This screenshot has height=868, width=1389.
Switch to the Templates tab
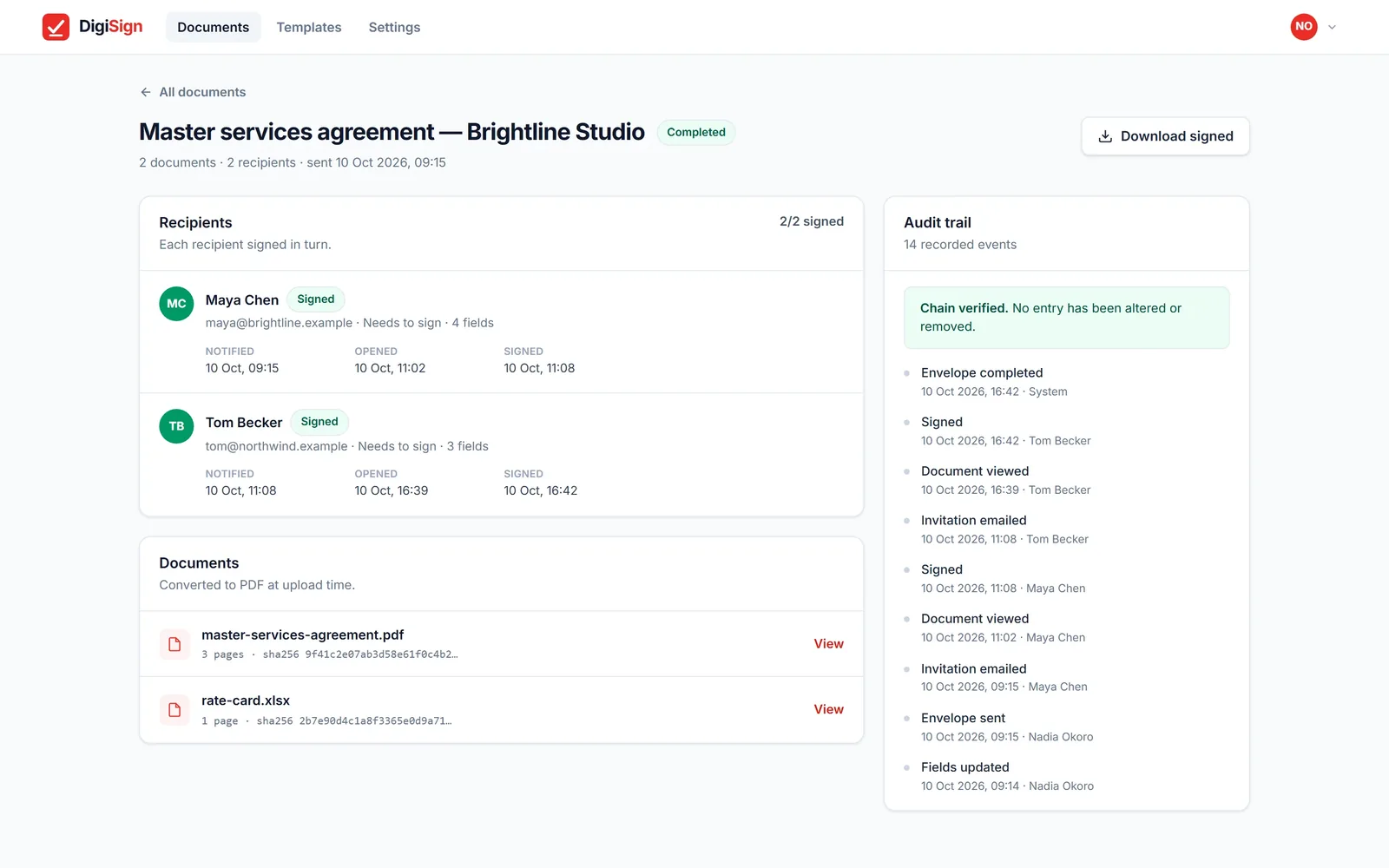click(x=308, y=27)
